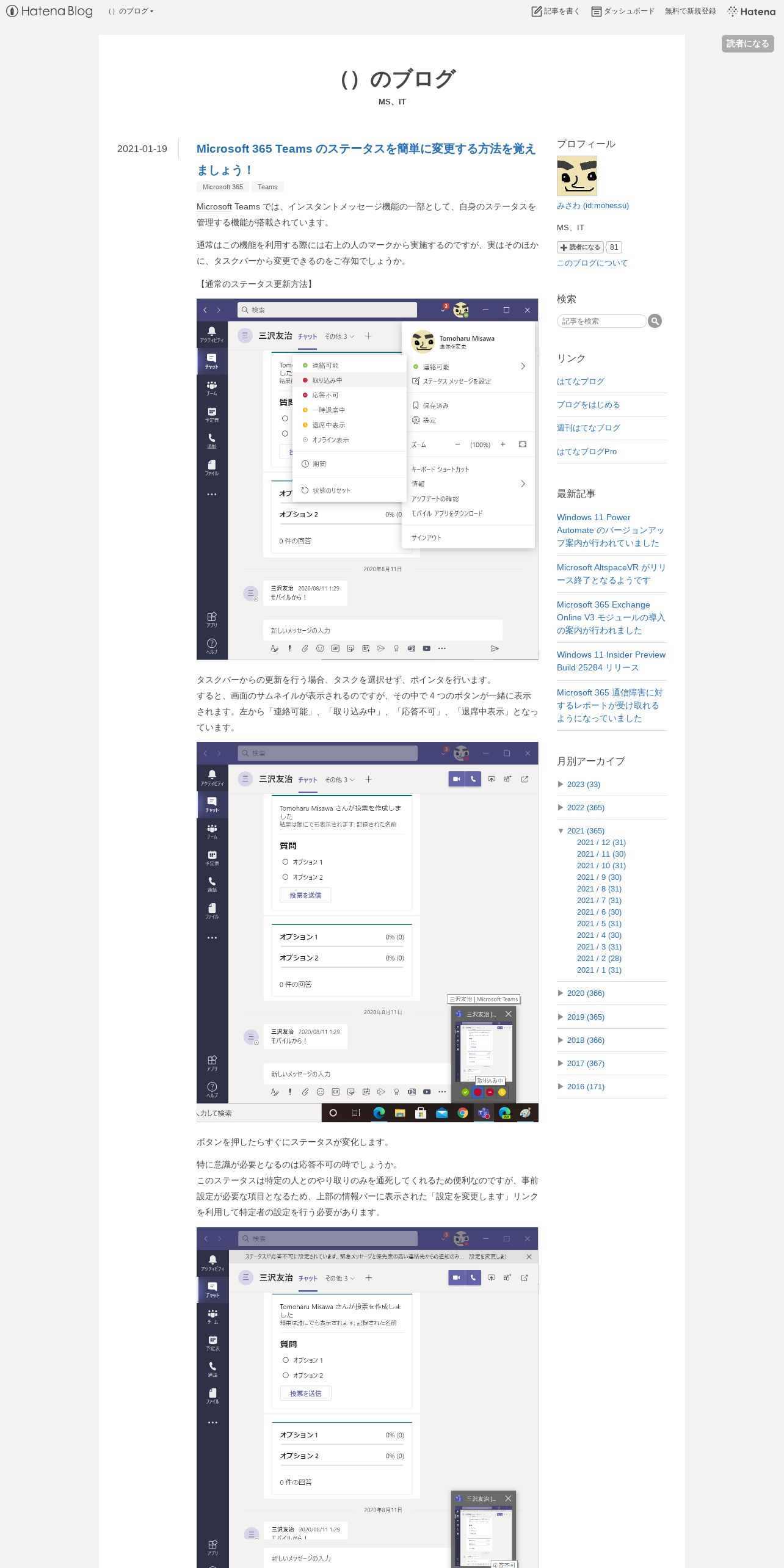Open 2021 / 9 (30) monthly archive
784x1568 pixels.
(x=599, y=877)
